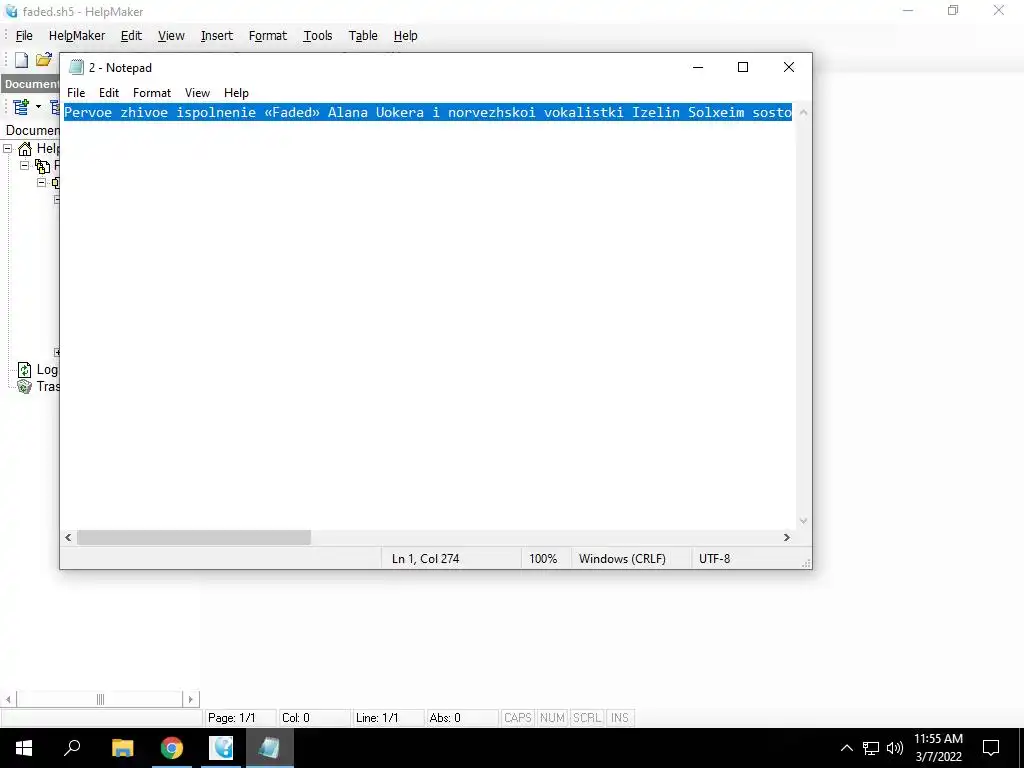
Task: Click Notepad horizontal scrollbar thumb
Action: pos(194,537)
